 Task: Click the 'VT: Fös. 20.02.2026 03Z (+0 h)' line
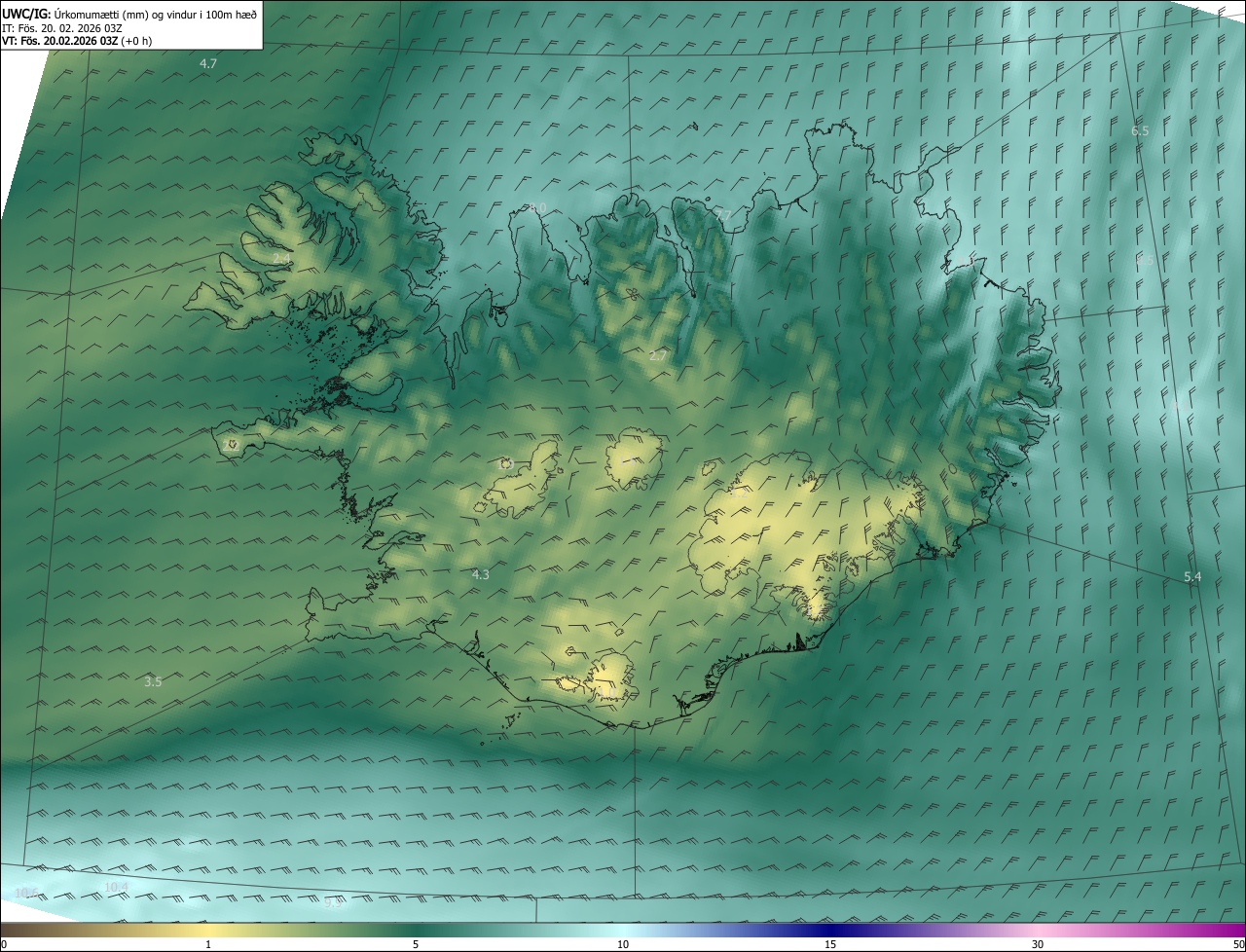pyautogui.click(x=77, y=41)
